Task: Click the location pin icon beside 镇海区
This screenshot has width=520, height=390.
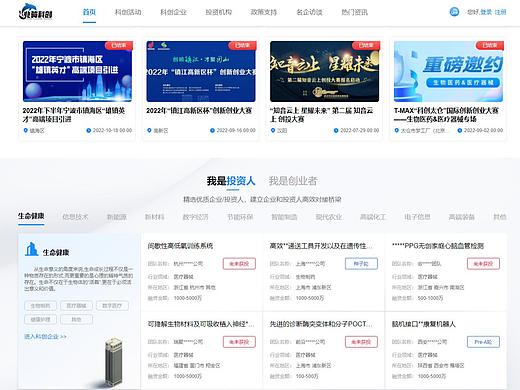Action: point(25,130)
